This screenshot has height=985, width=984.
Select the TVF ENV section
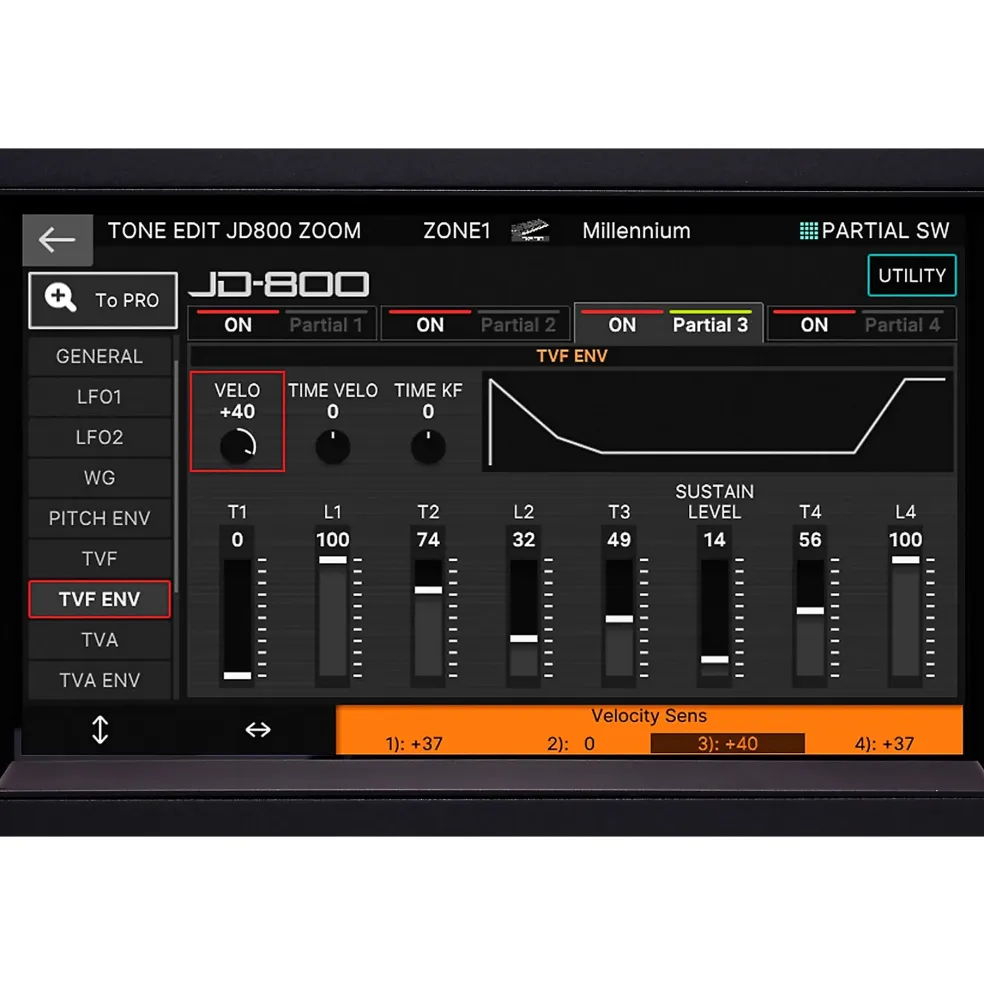pos(99,599)
